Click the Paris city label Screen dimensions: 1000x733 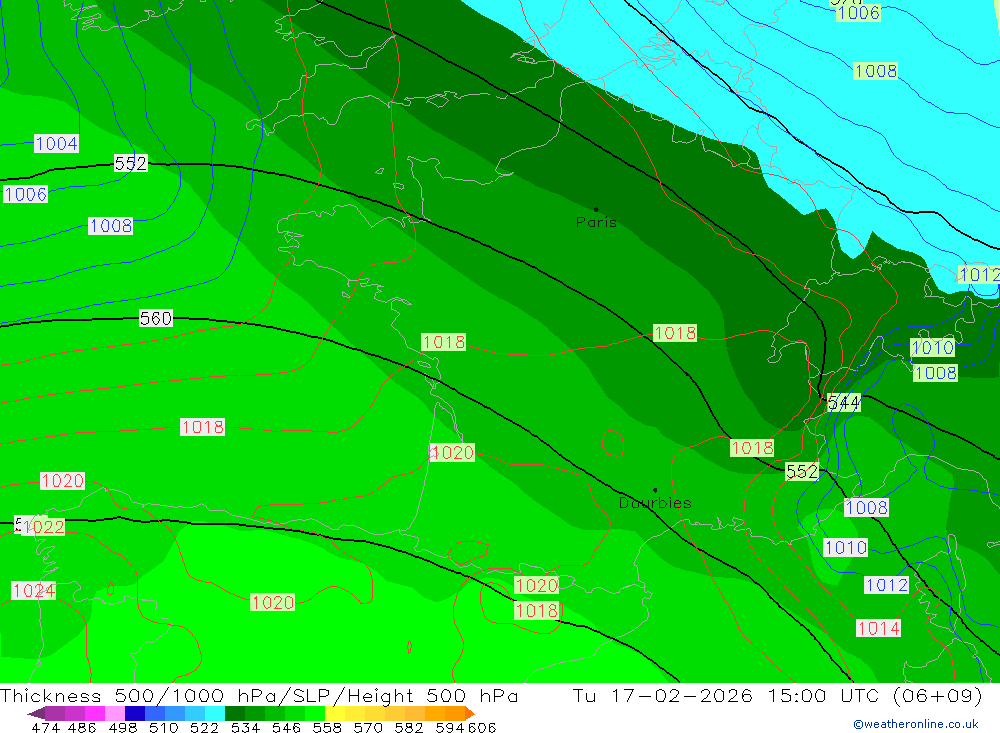pos(596,222)
